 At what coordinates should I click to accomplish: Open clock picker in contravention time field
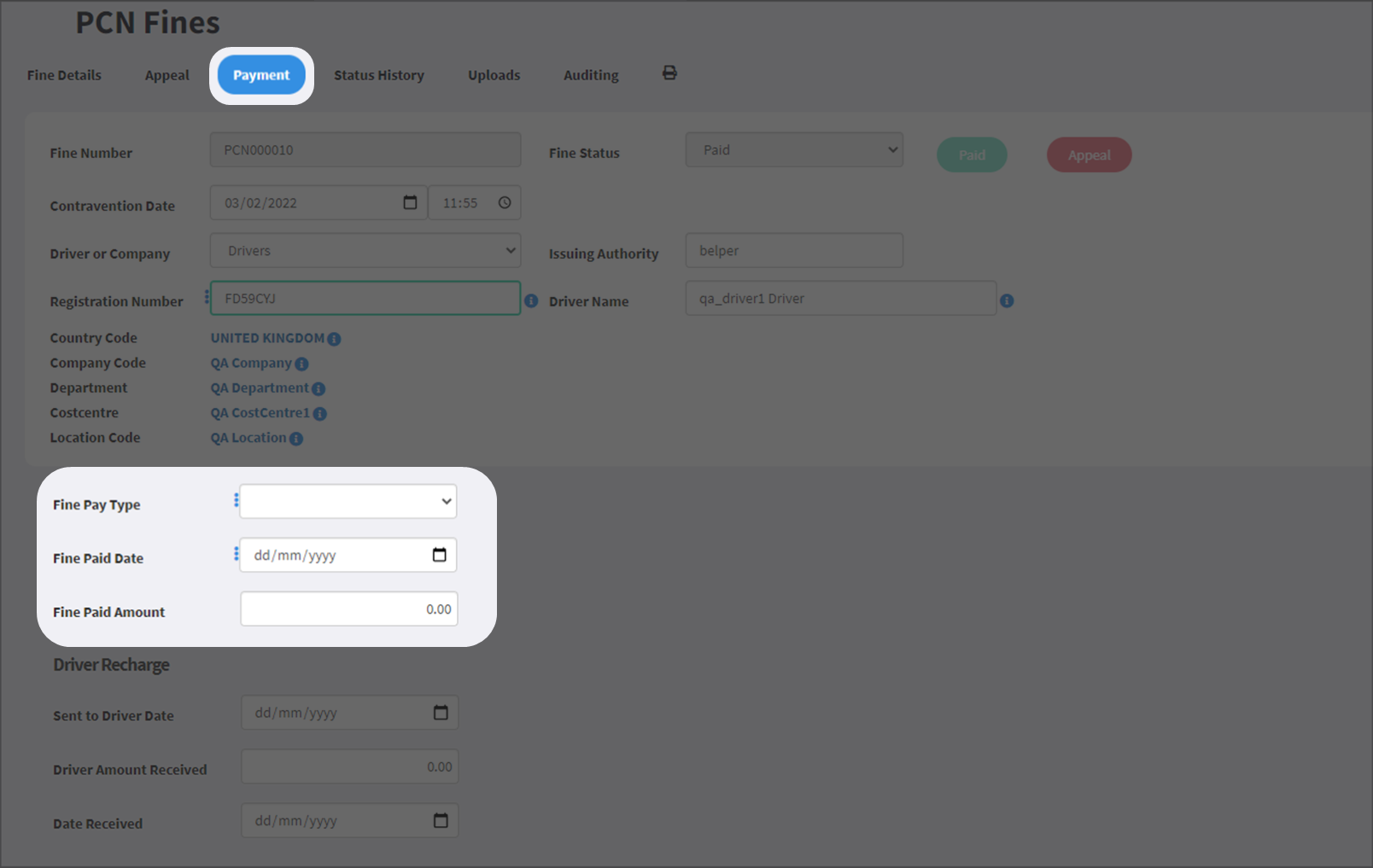click(x=505, y=202)
